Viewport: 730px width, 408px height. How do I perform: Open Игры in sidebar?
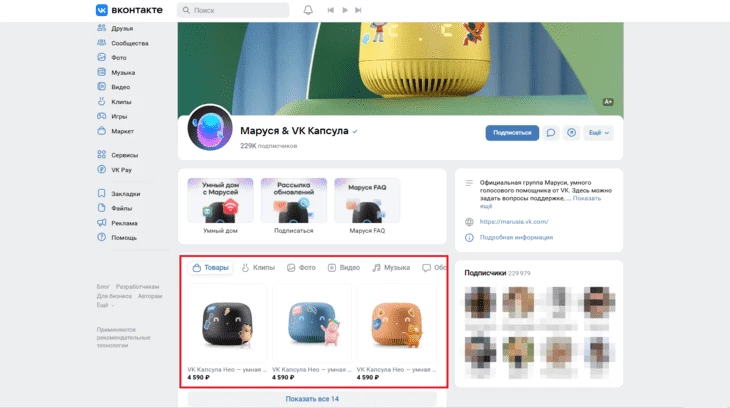coord(112,116)
